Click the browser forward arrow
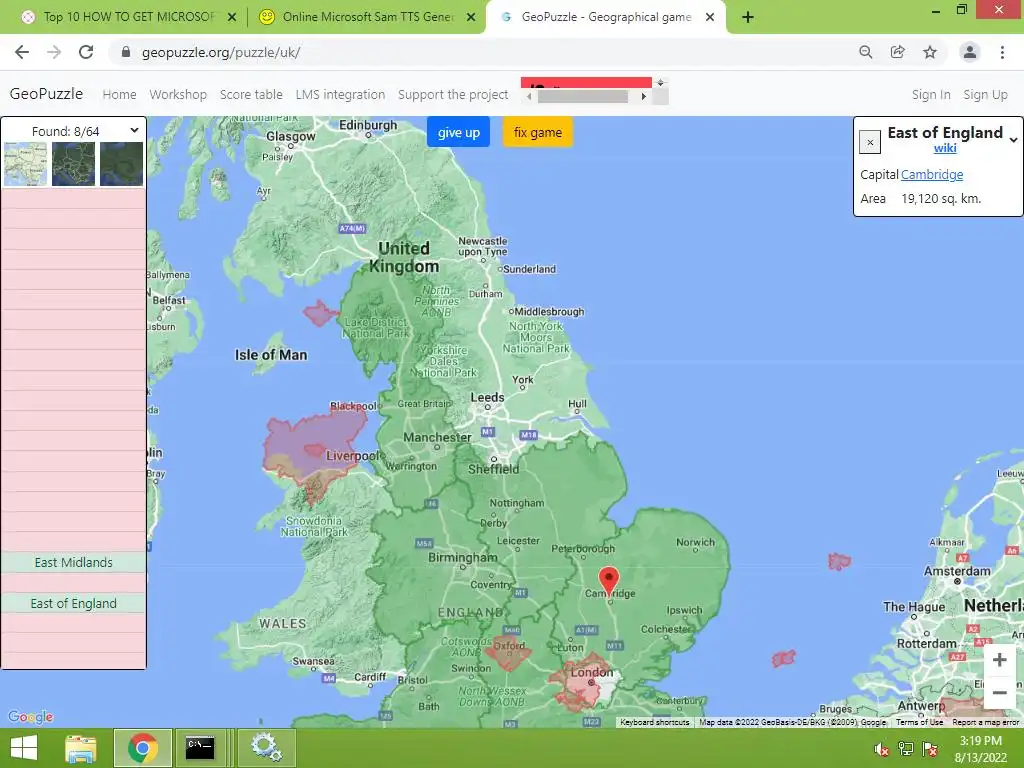The width and height of the screenshot is (1024, 768). (x=54, y=52)
